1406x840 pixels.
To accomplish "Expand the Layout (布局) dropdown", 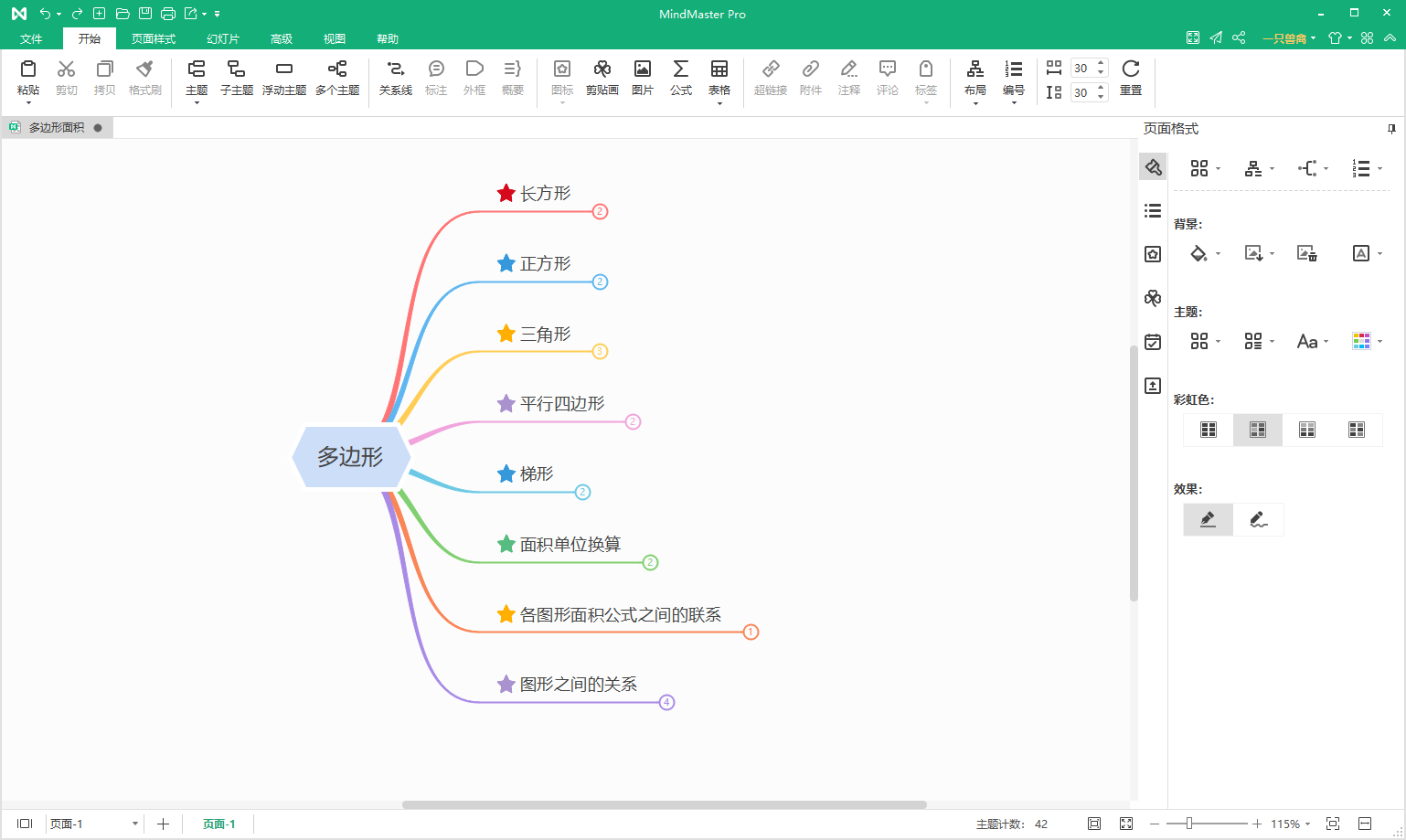I will click(x=975, y=102).
